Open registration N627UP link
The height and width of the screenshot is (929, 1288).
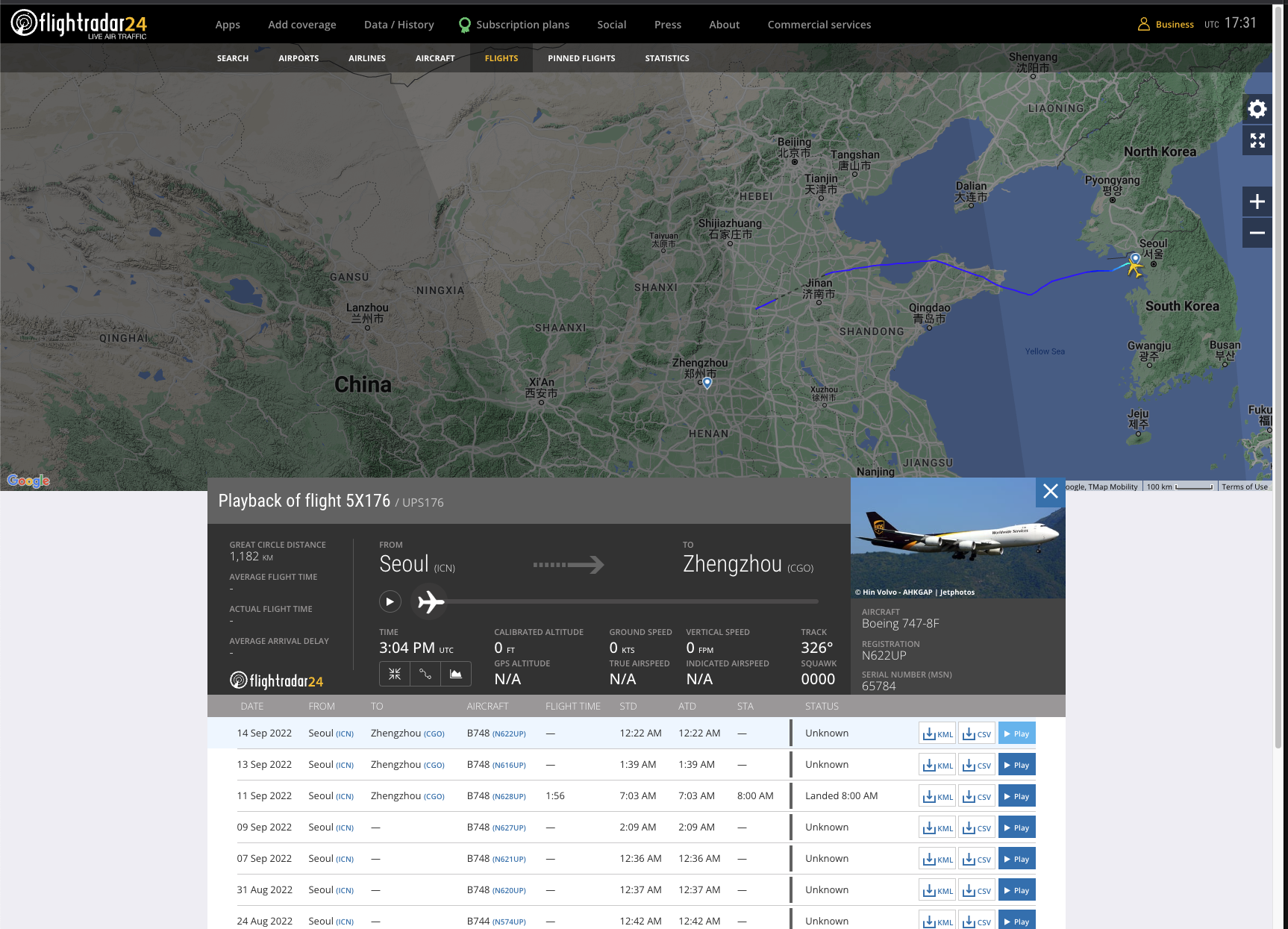[509, 828]
